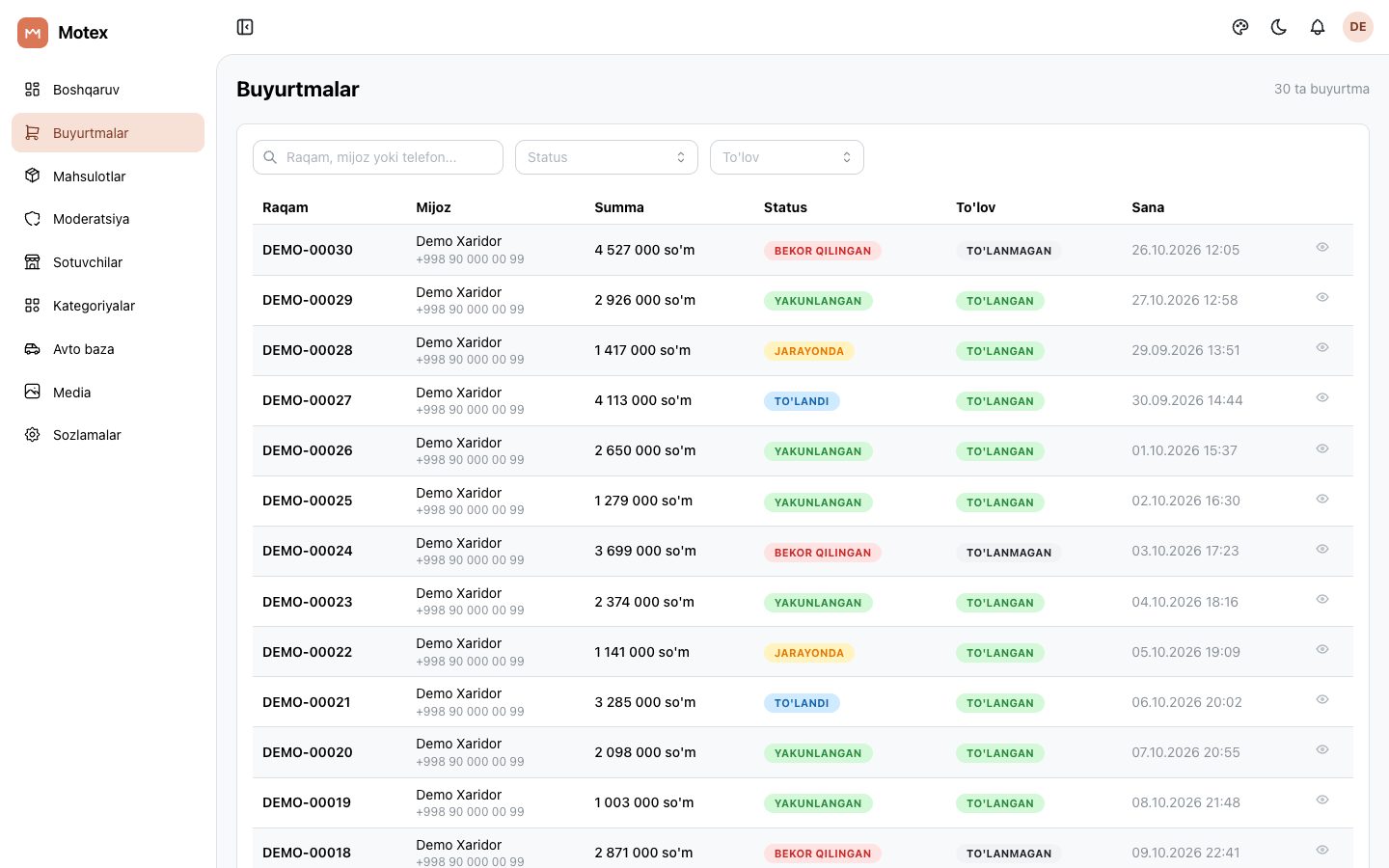The image size is (1389, 868).
Task: Open Buyurtmalar in sidebar
Action: tap(108, 133)
